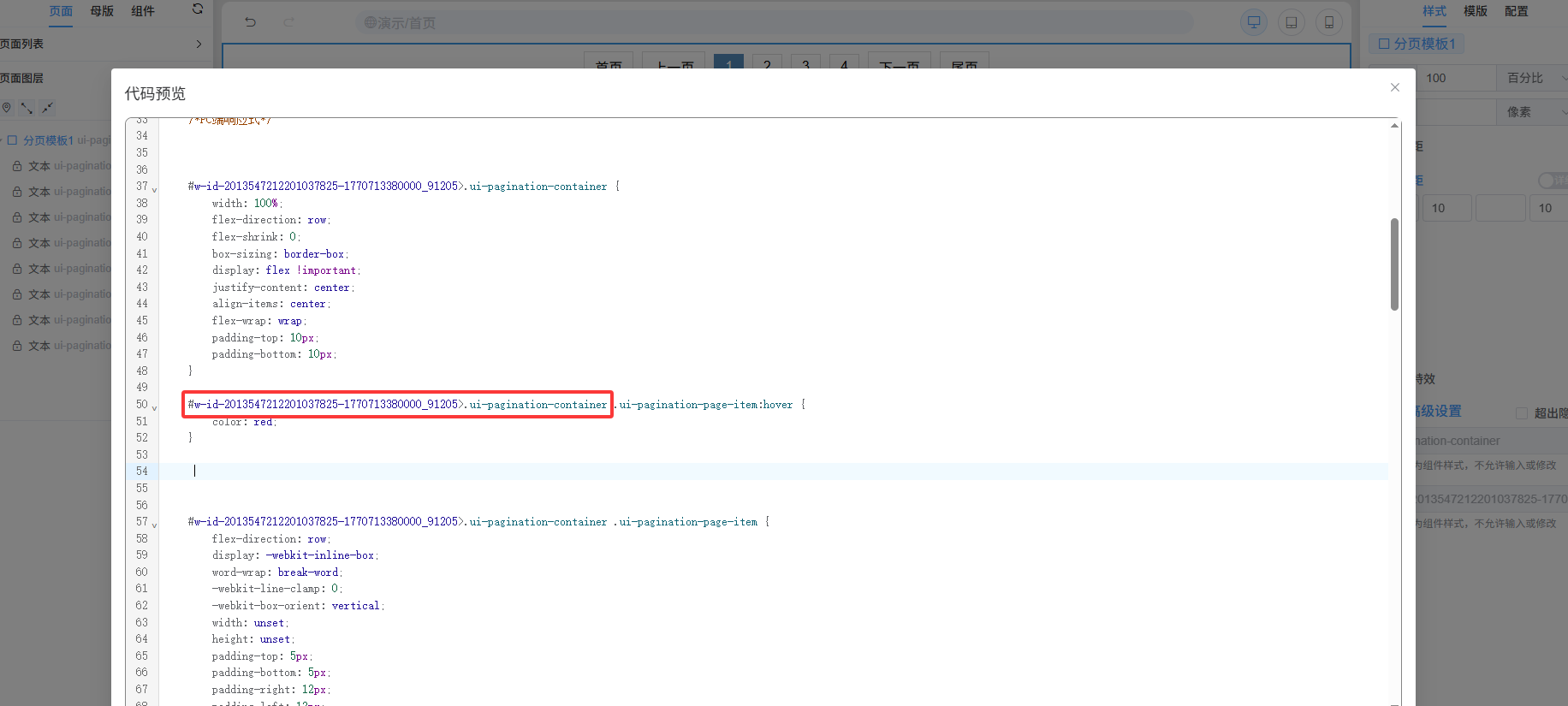The width and height of the screenshot is (1568, 706).
Task: Open the 百分比 unit dropdown
Action: tap(1534, 78)
